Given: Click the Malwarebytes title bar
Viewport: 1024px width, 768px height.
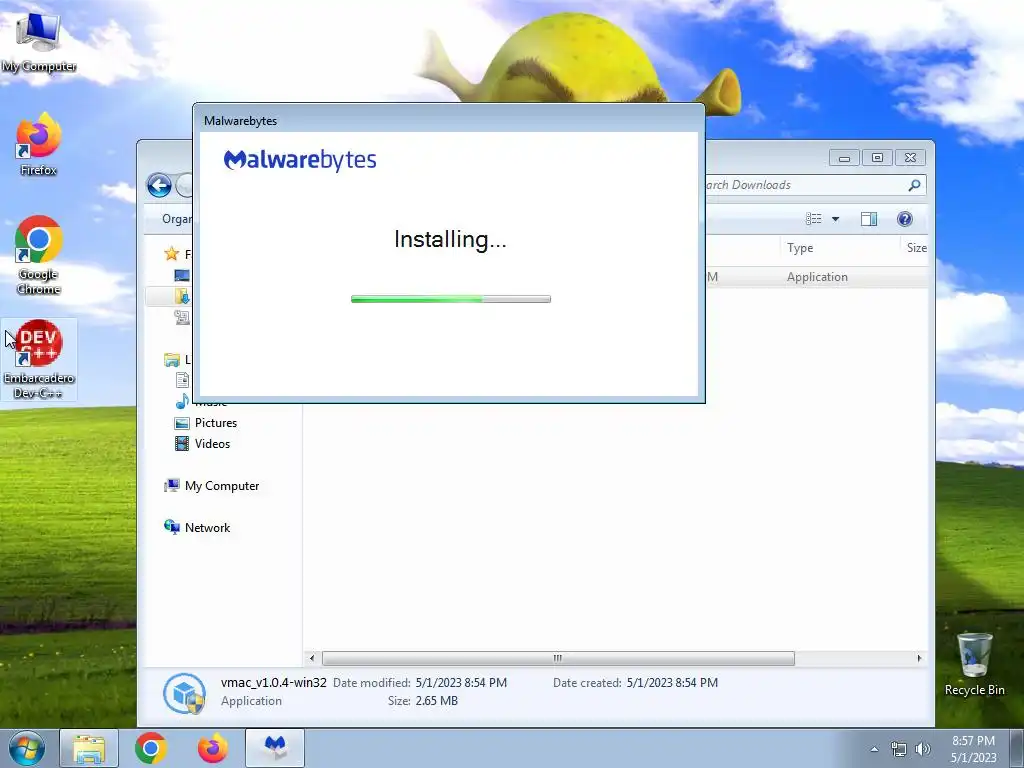Looking at the screenshot, I should [449, 120].
